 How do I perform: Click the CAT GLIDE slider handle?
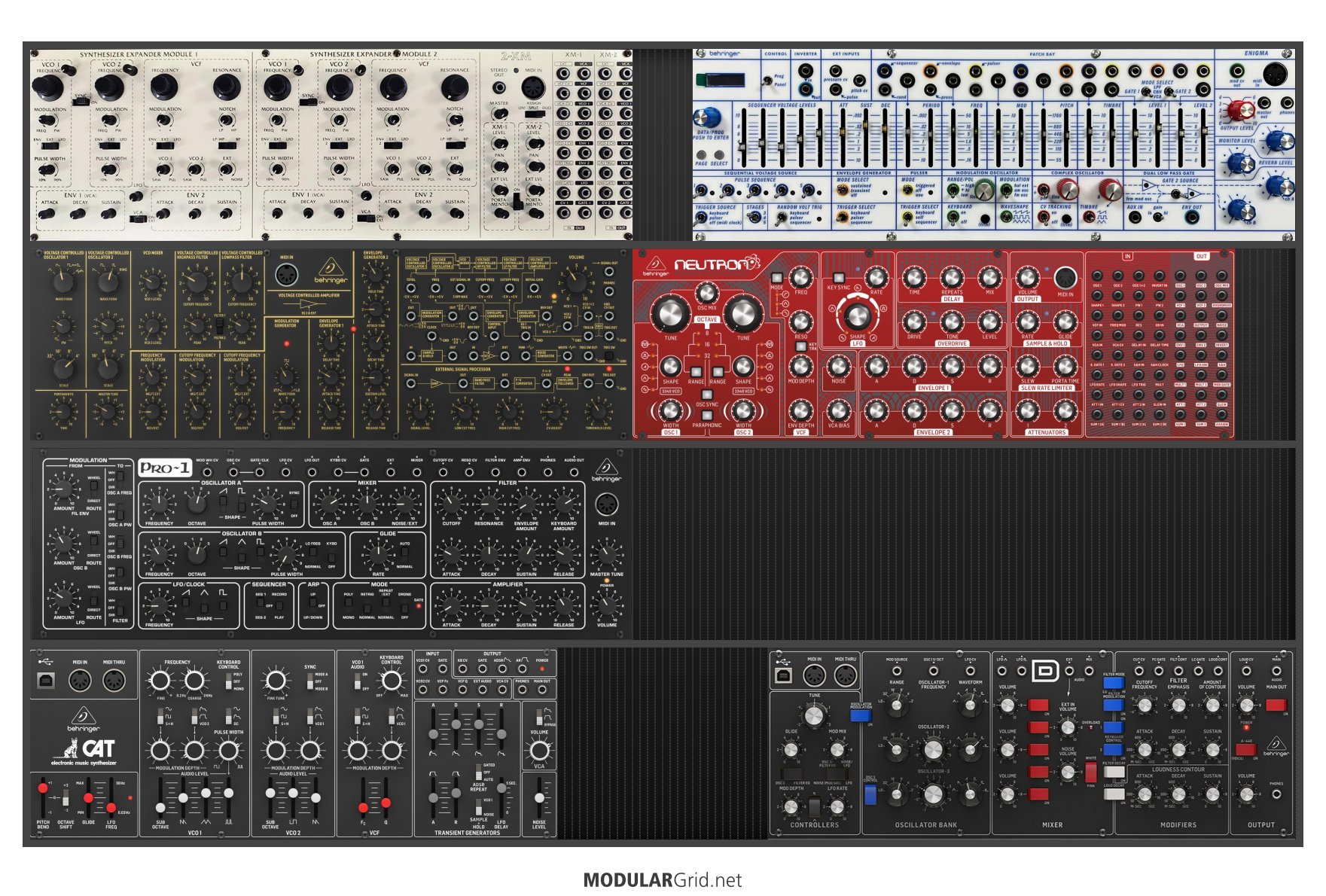click(x=88, y=797)
